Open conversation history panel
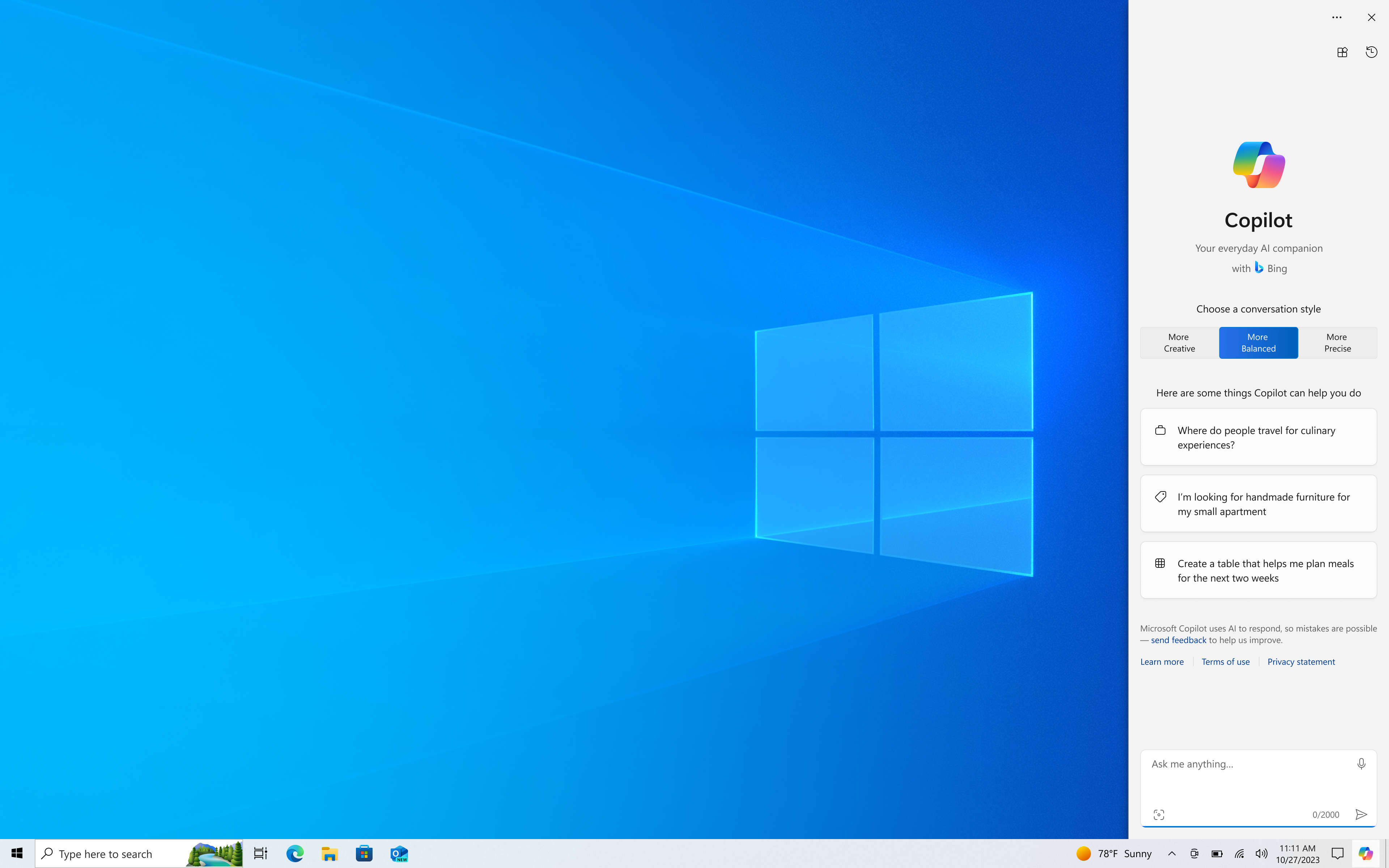This screenshot has width=1389, height=868. pos(1371,52)
